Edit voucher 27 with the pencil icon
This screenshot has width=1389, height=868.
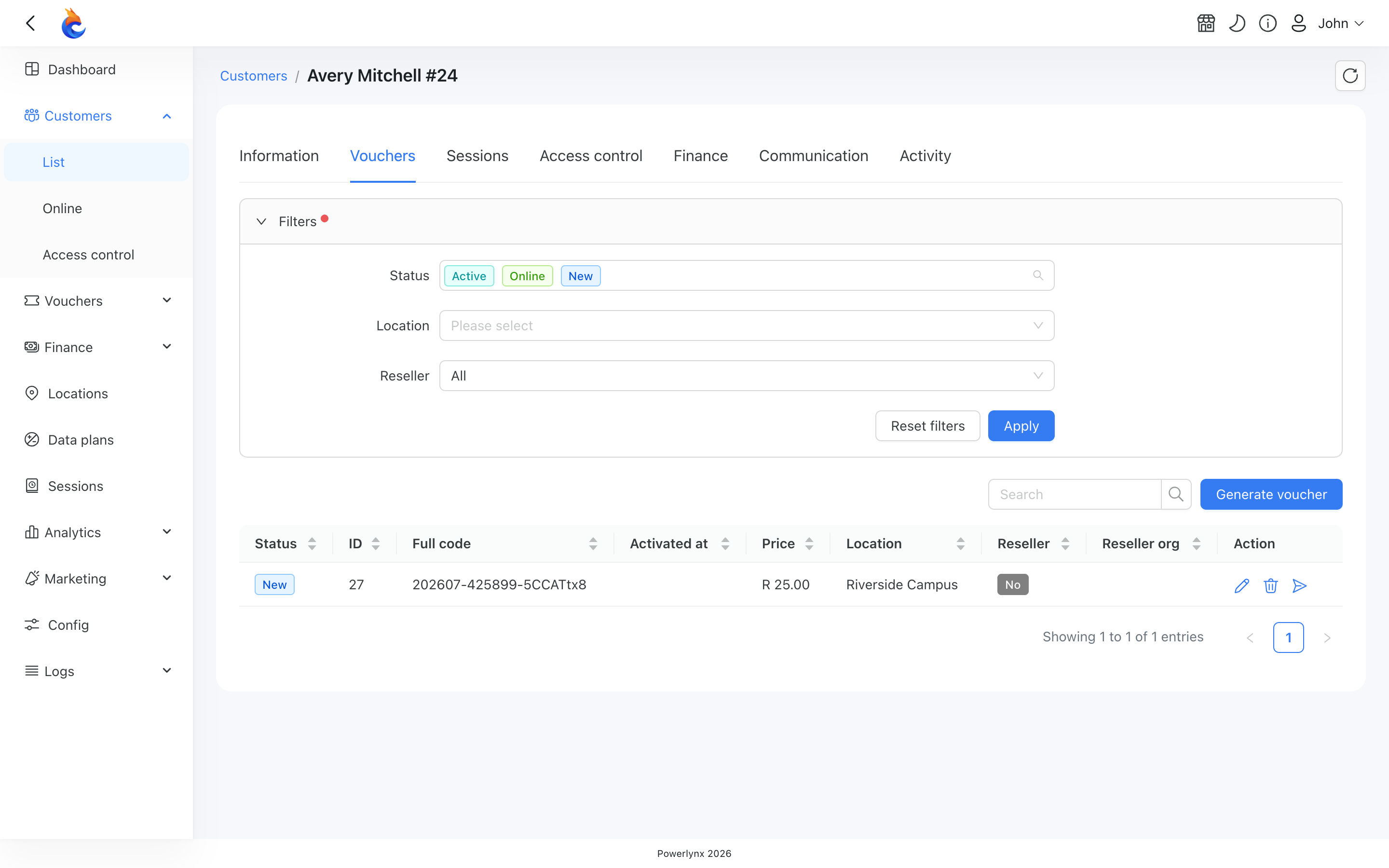click(x=1241, y=585)
